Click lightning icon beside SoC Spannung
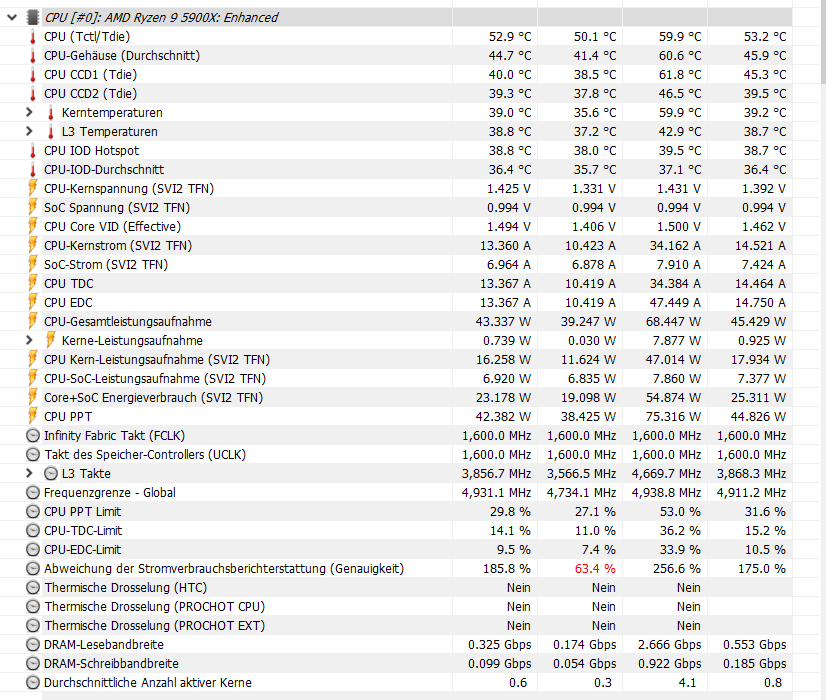Viewport: 826px width, 700px height. pos(33,207)
